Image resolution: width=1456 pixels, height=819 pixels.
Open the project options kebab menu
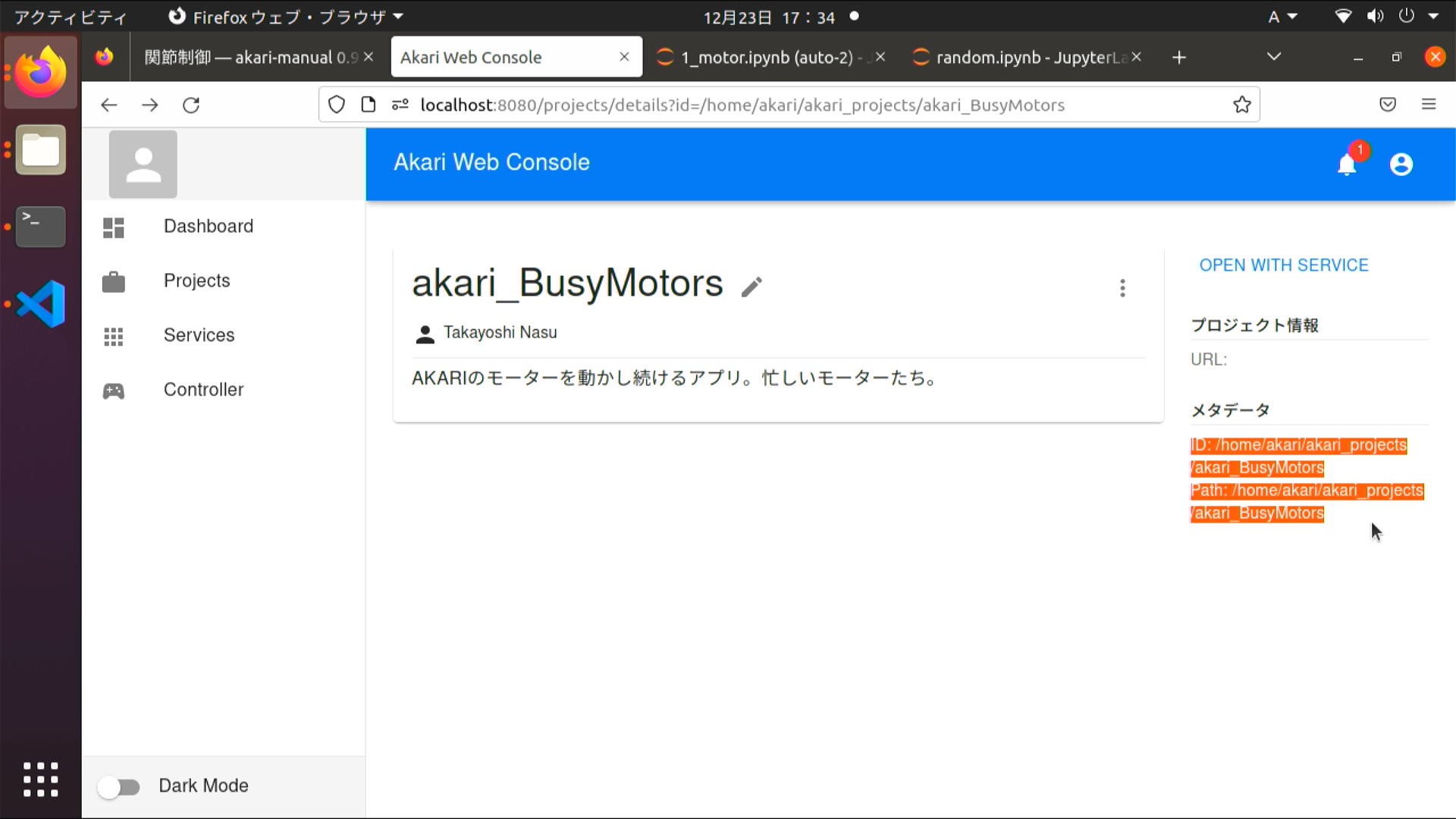pos(1122,287)
